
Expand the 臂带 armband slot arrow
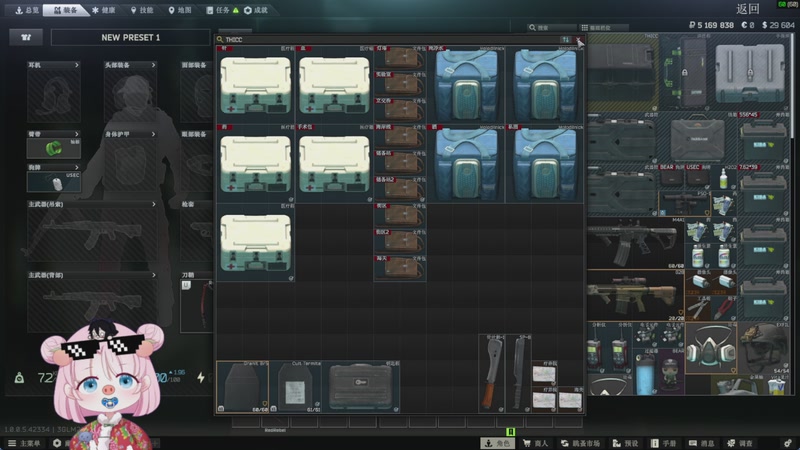click(x=77, y=134)
